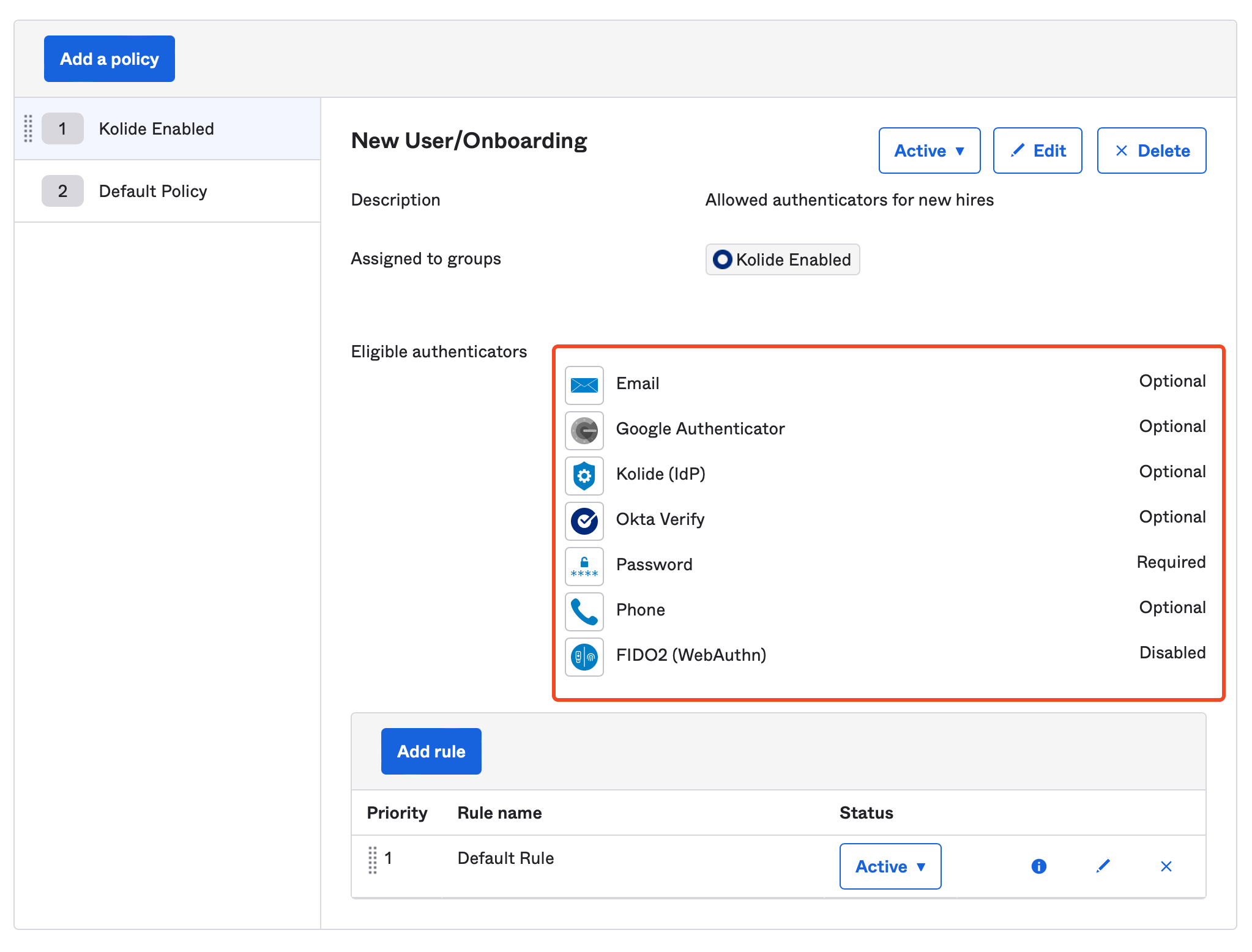Click the Google Authenticator label
The image size is (1252, 952).
pos(701,429)
